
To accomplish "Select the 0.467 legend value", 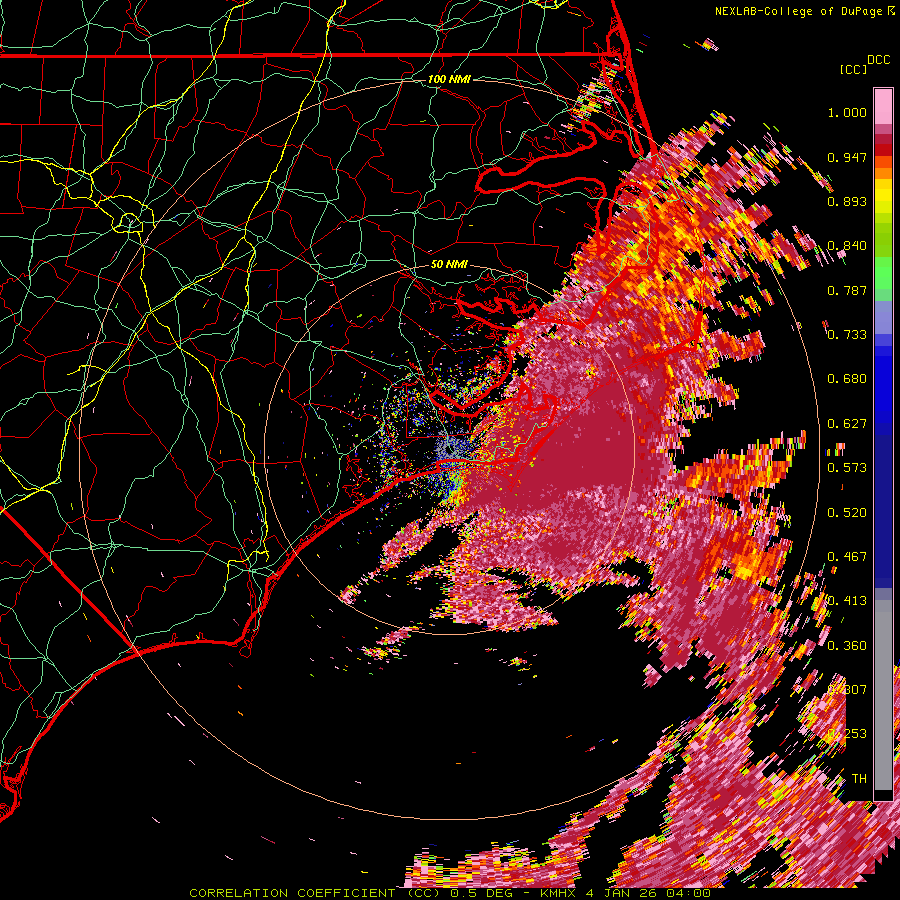I will [x=847, y=557].
